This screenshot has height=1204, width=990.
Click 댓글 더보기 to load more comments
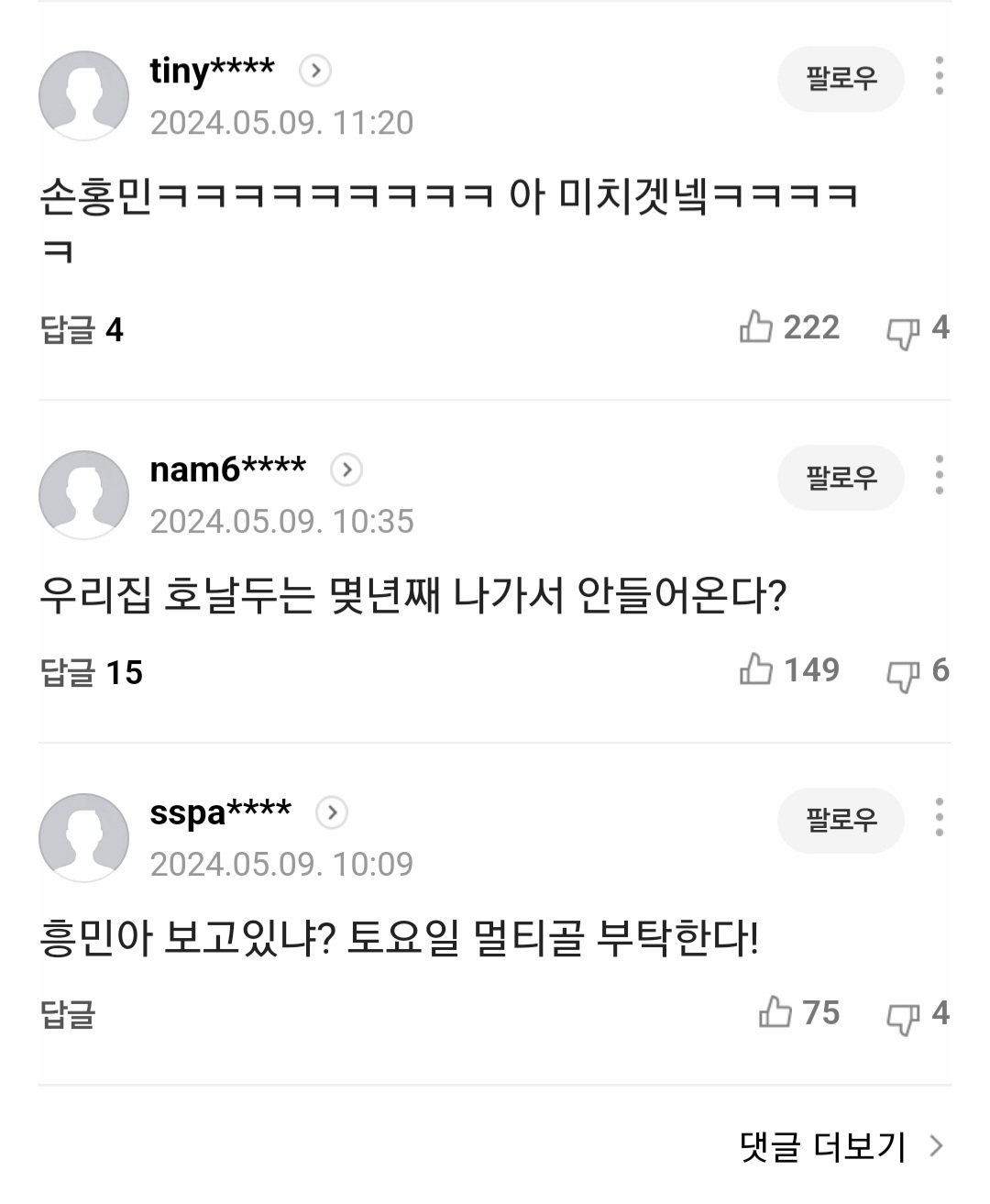(841, 1146)
